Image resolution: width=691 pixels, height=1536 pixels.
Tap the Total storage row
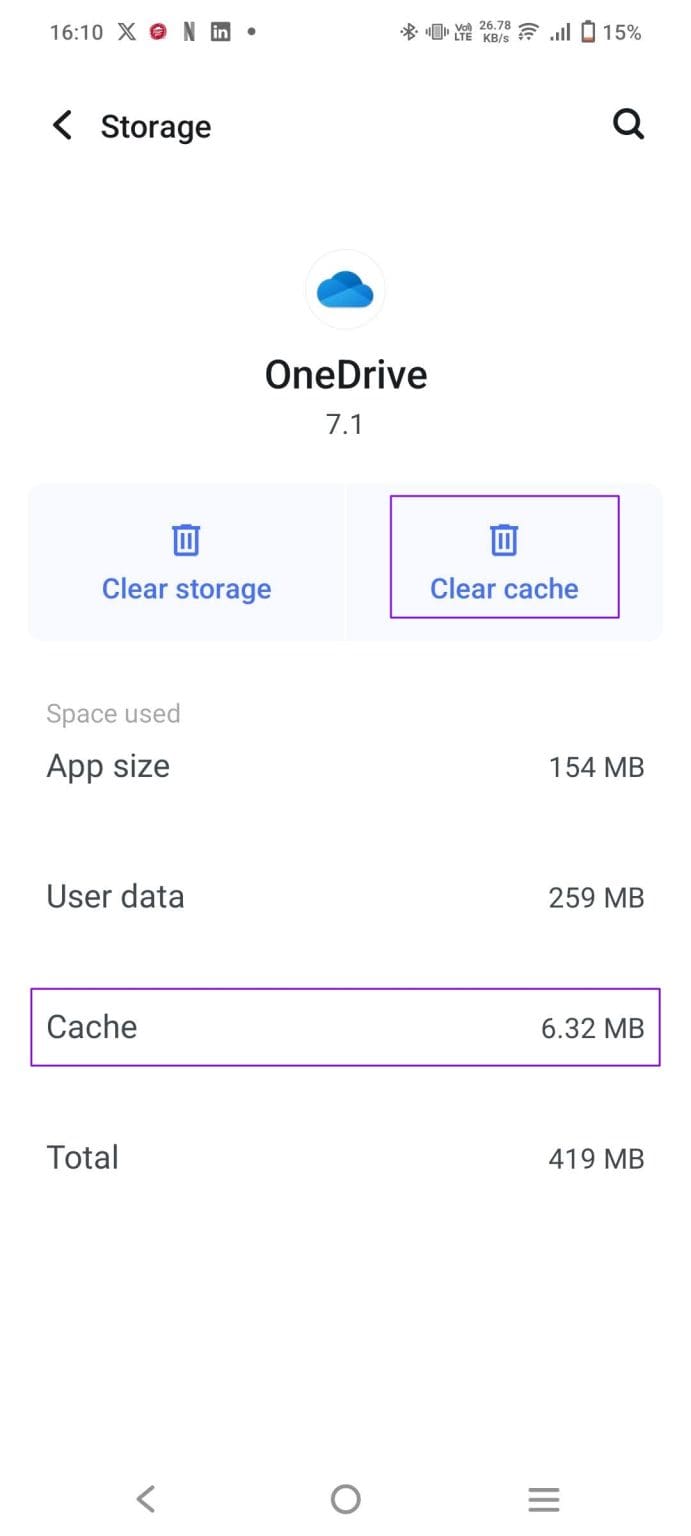[x=345, y=1157]
